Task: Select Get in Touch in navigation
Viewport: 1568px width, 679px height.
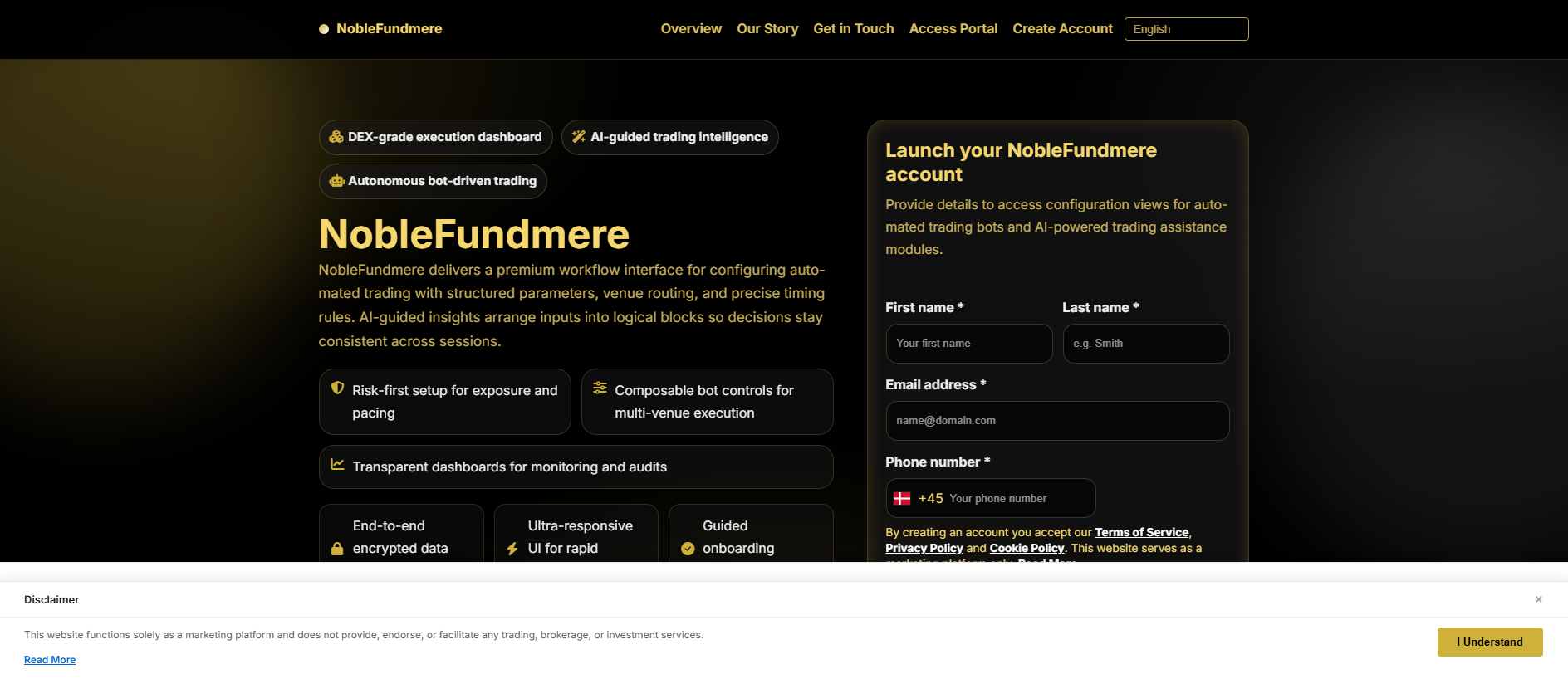Action: pyautogui.click(x=854, y=29)
